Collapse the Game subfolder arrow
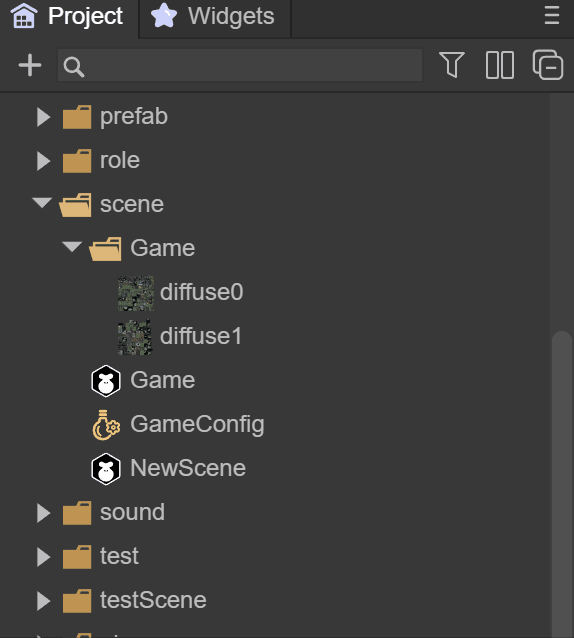The width and height of the screenshot is (574, 638). pos(72,246)
